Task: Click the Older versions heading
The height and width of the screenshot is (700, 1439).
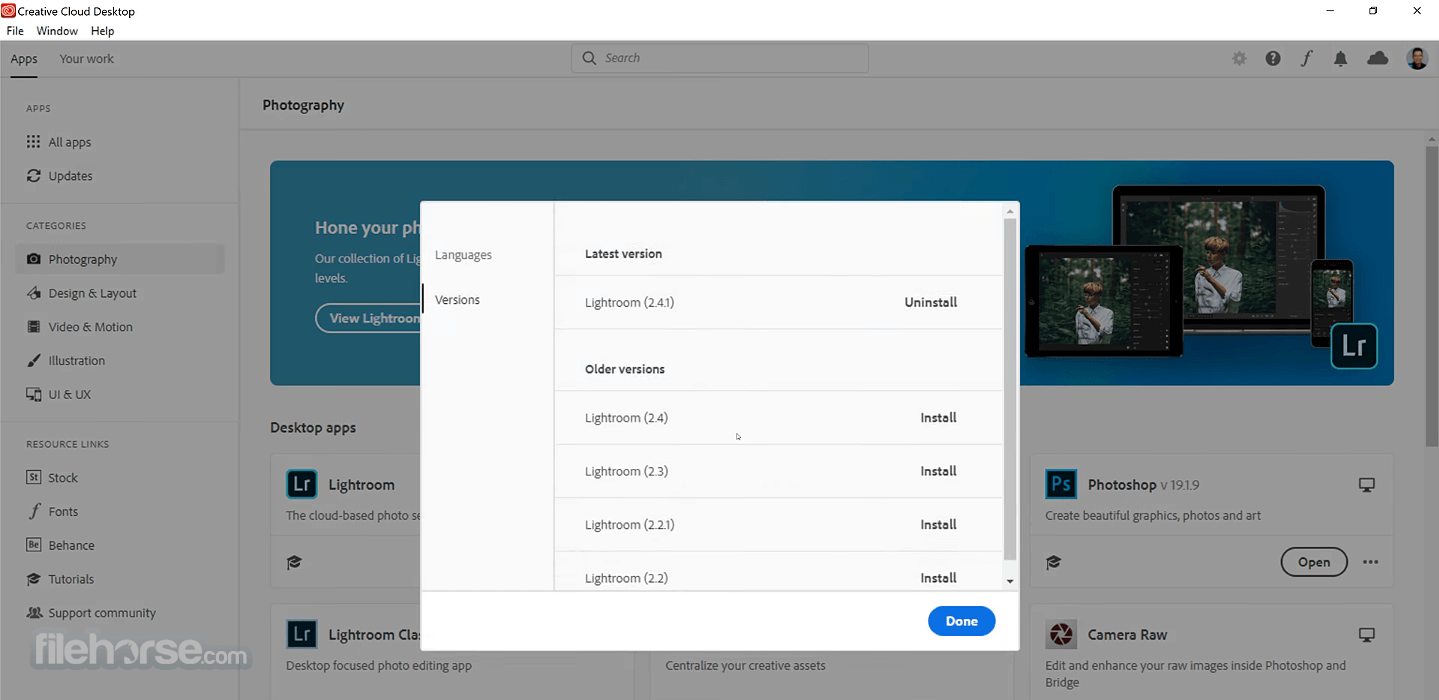Action: point(625,369)
